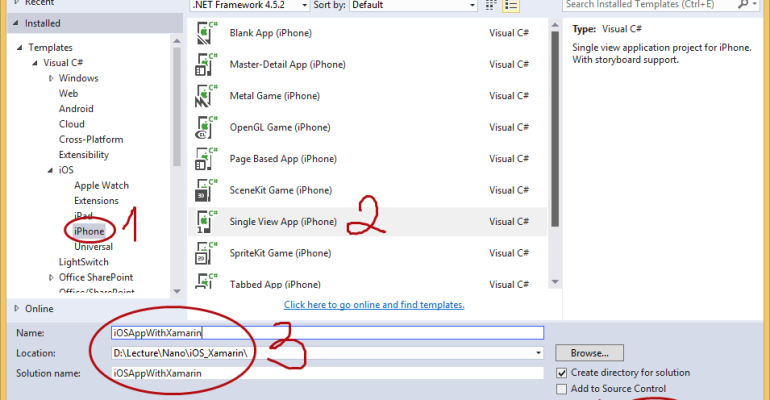The image size is (770, 400).
Task: Expand the Office SharePoint node arrow
Action: point(51,277)
